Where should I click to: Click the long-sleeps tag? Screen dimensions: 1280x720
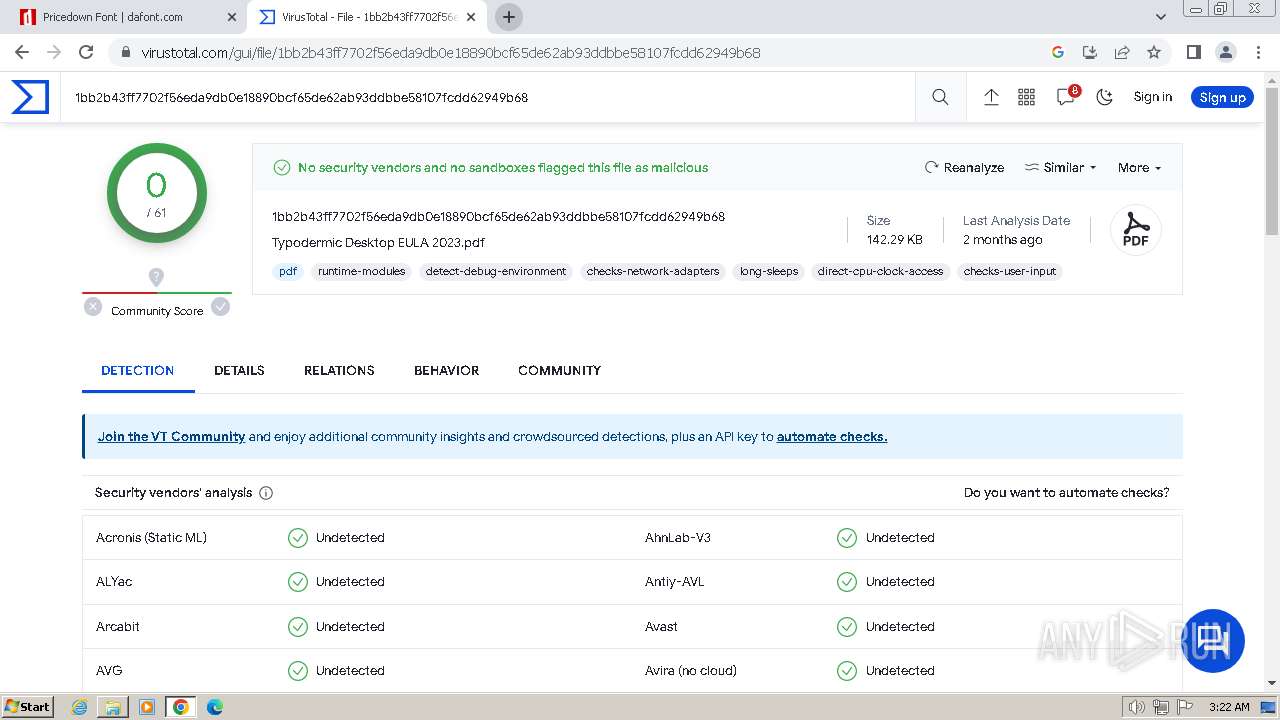coord(769,271)
